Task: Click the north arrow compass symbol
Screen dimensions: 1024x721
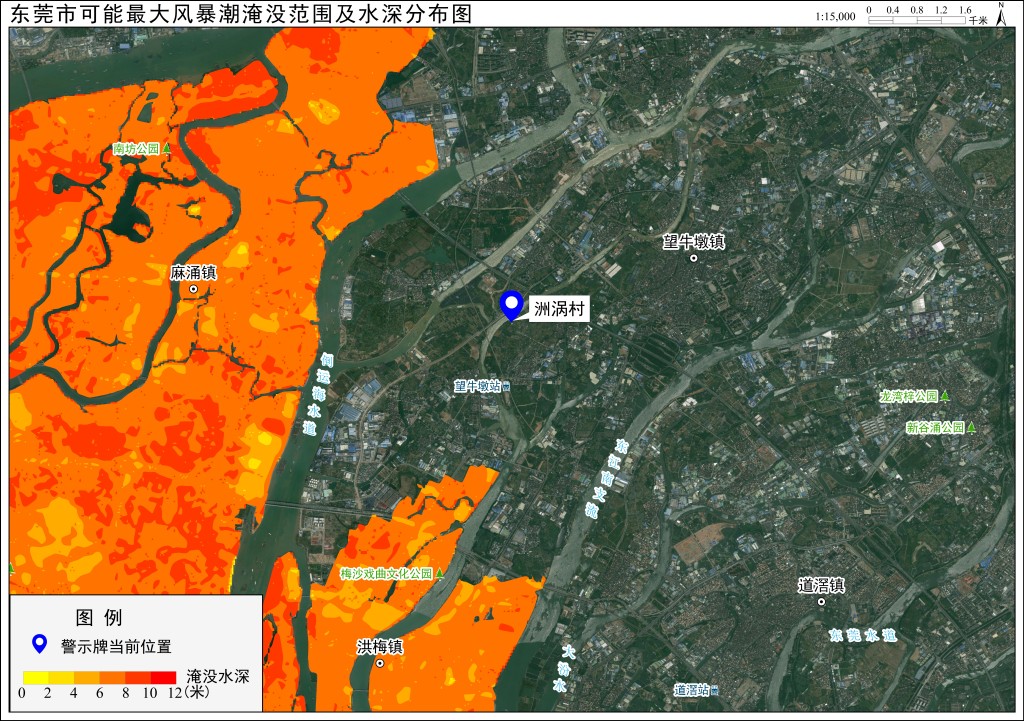Action: (1001, 14)
